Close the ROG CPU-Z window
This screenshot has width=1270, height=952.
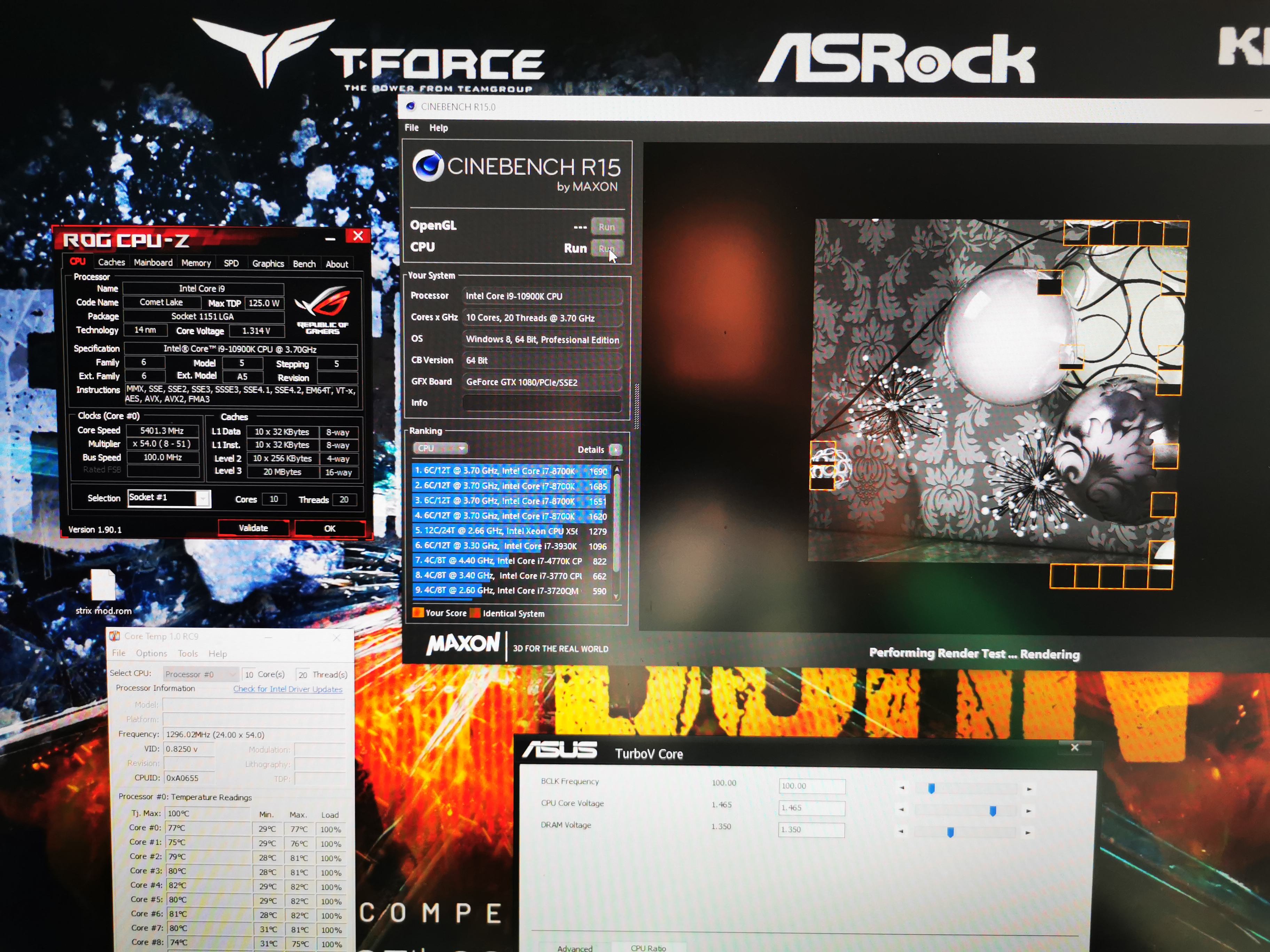358,236
